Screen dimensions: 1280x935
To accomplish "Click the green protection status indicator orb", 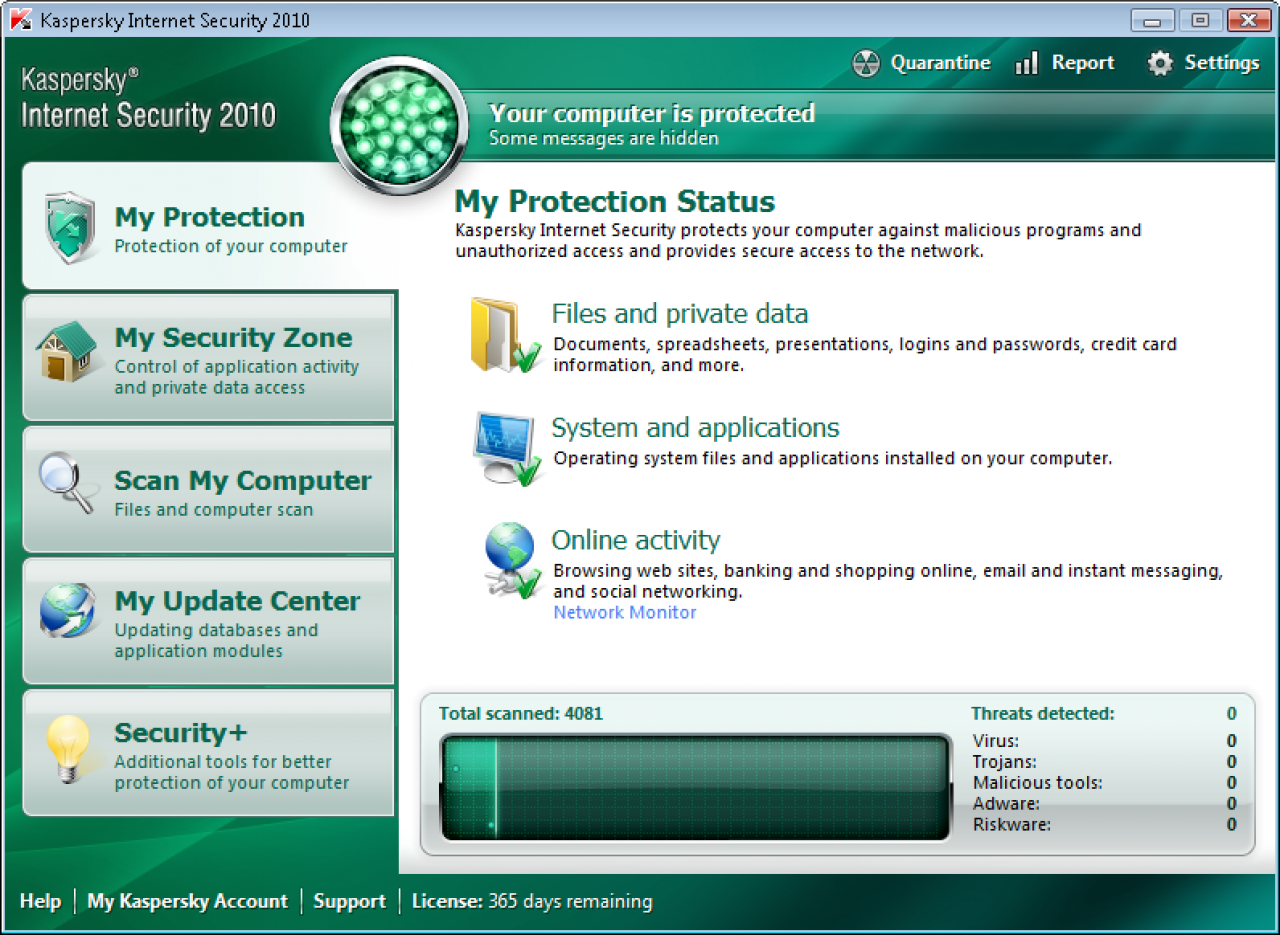I will click(x=399, y=127).
